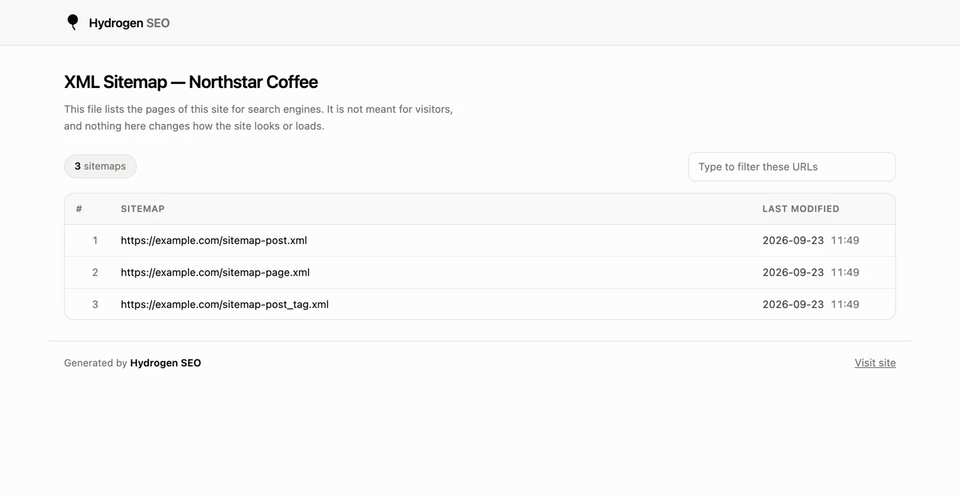Select the date for sitemap-page.xml row
Viewport: 960px width, 496px height.
click(x=793, y=272)
